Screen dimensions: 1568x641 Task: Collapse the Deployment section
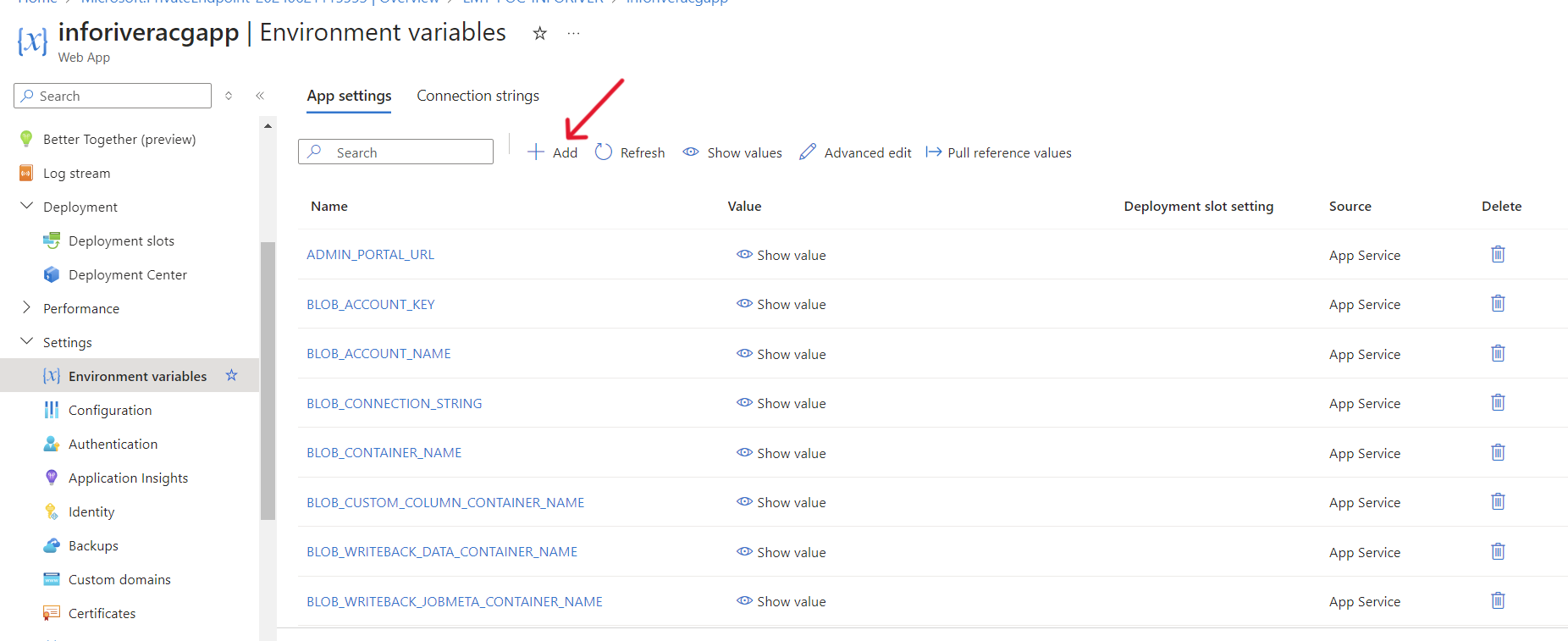[x=26, y=207]
